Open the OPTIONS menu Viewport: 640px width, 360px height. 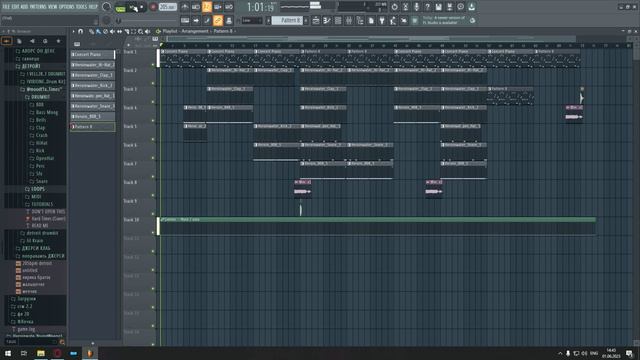click(x=67, y=7)
